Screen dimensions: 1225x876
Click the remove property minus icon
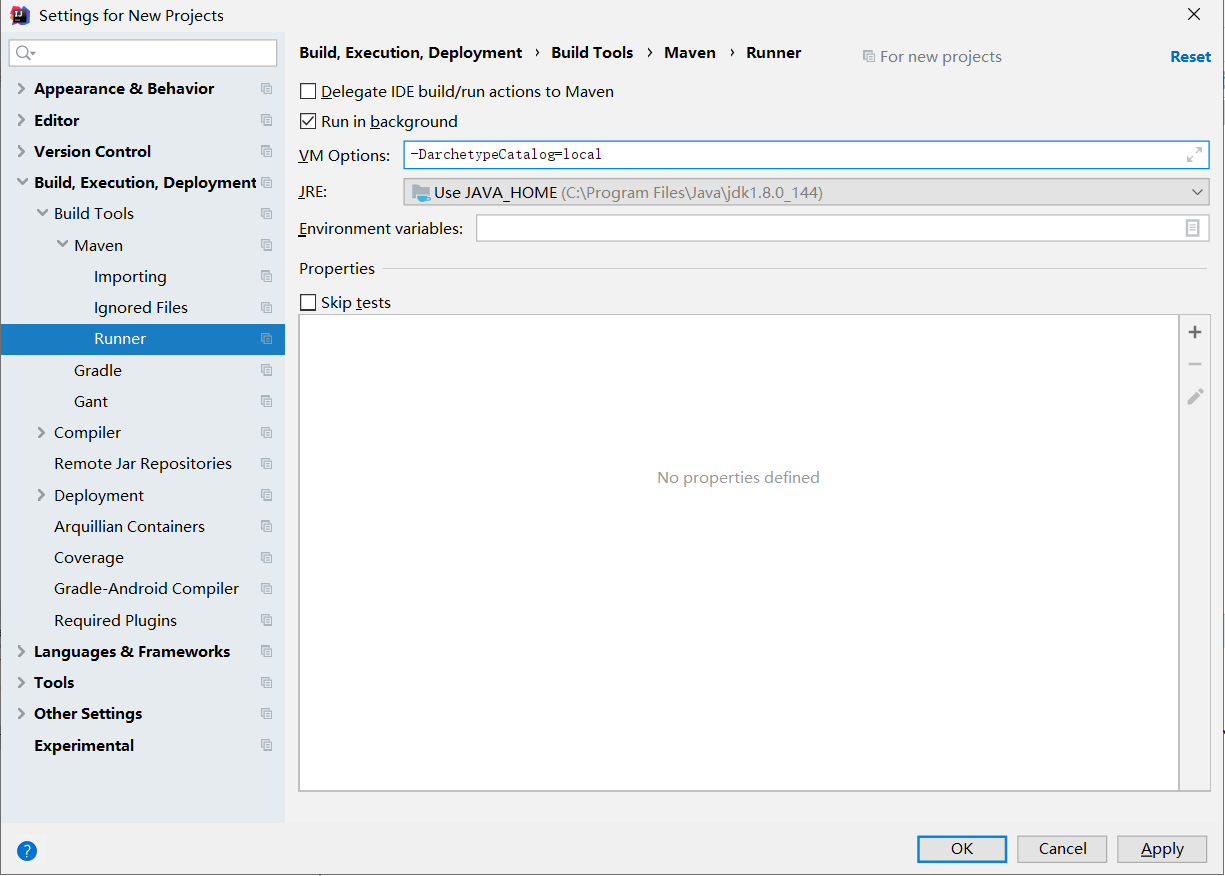(x=1195, y=363)
